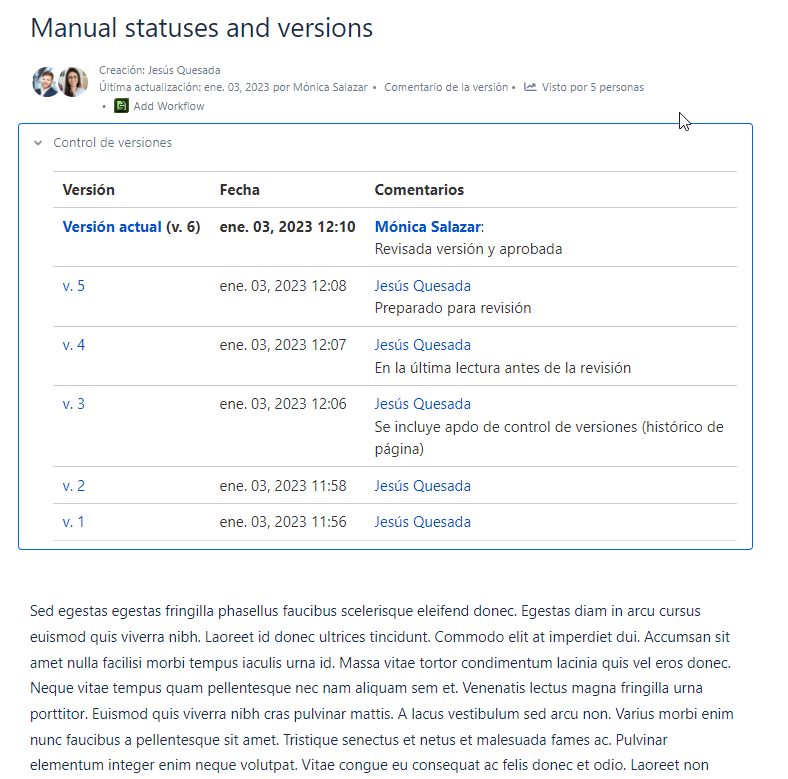Click the Versión column header
Screen dimensions: 788x779
tap(88, 190)
